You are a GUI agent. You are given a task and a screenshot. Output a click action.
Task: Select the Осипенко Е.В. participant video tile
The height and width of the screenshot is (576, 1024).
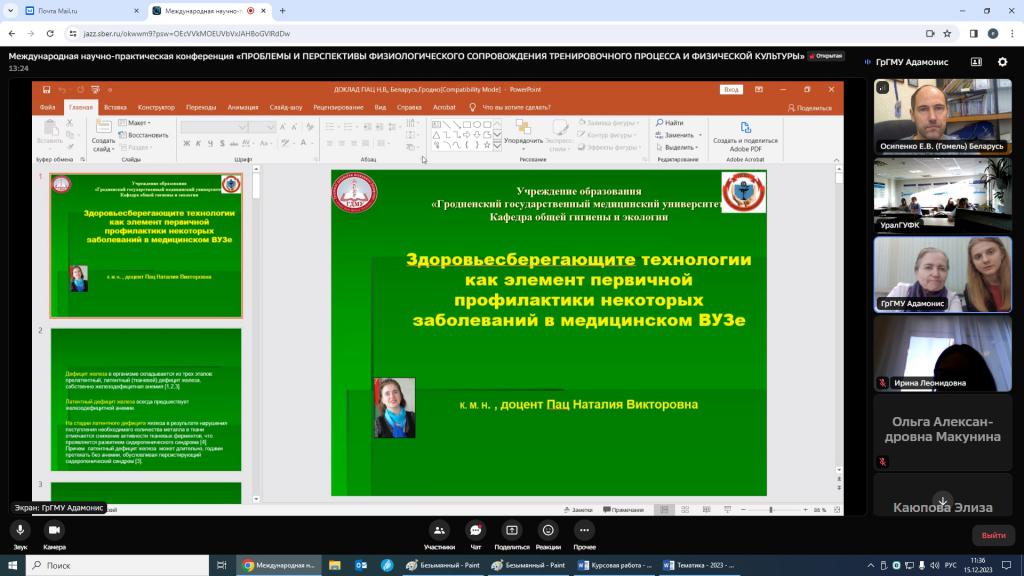tap(943, 116)
